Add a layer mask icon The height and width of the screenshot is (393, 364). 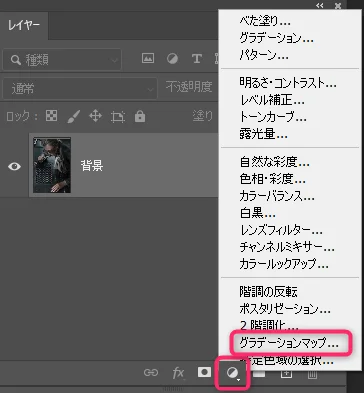(204, 372)
